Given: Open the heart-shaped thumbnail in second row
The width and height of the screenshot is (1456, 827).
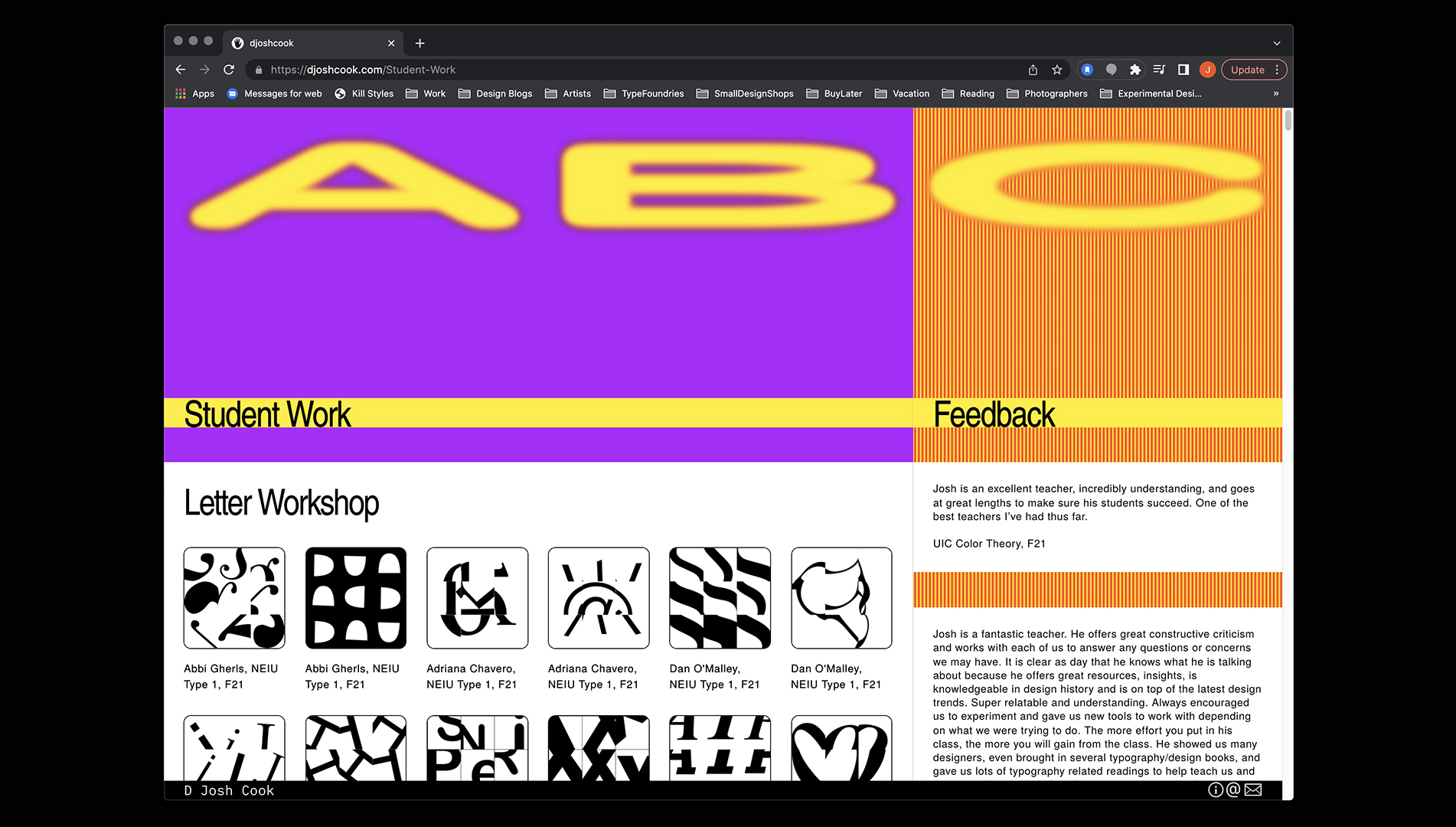Looking at the screenshot, I should [841, 748].
